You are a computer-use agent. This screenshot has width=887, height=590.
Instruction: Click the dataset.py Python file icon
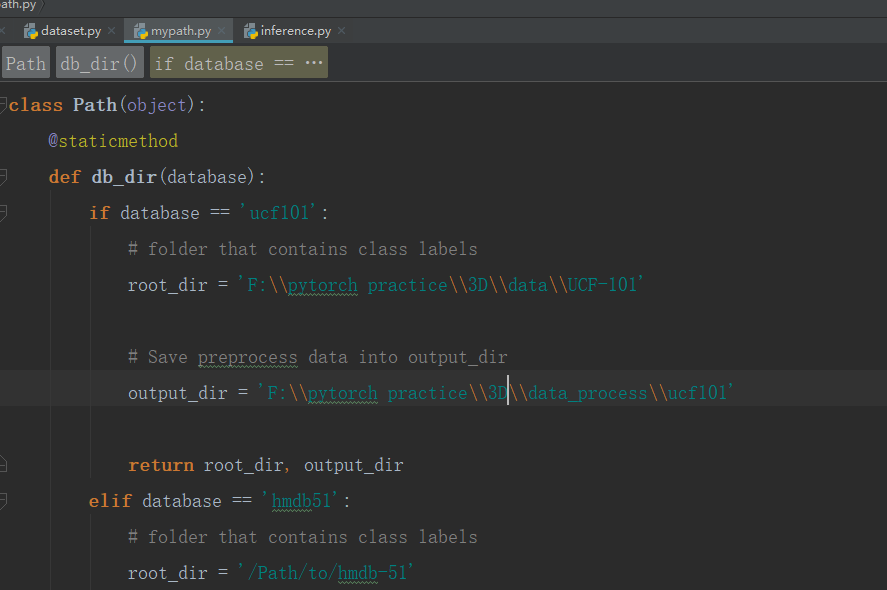pos(31,31)
